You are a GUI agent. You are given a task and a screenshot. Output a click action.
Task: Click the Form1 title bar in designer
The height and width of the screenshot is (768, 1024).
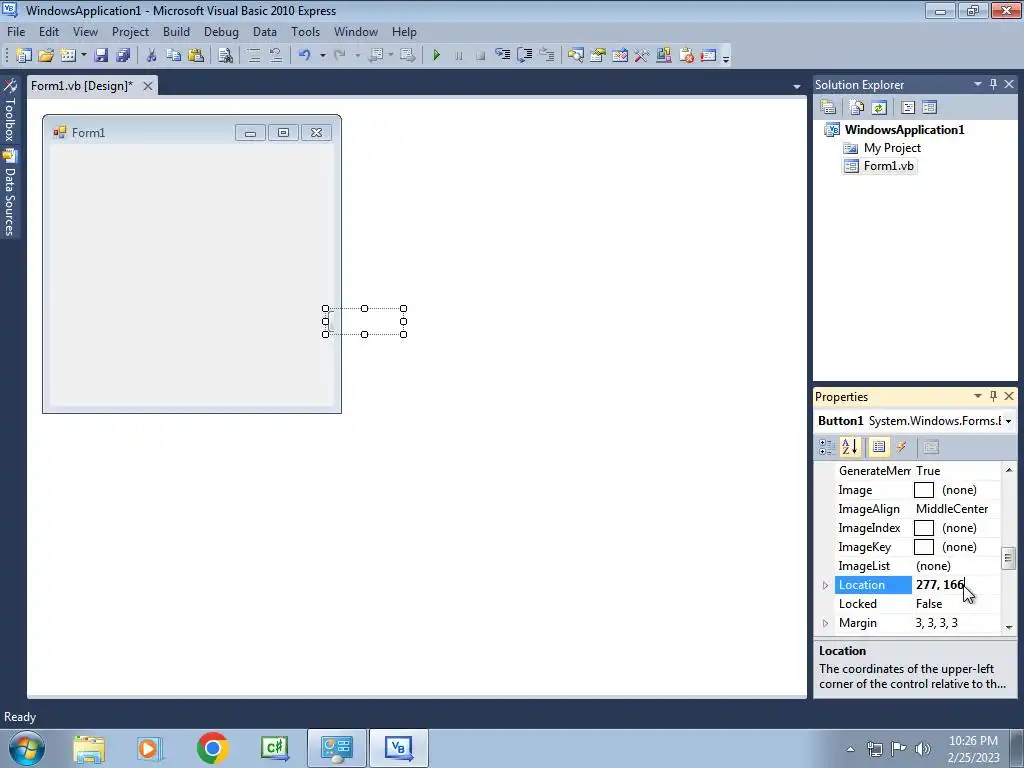pyautogui.click(x=192, y=132)
